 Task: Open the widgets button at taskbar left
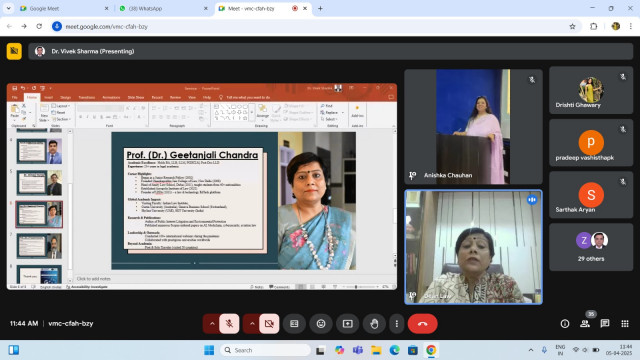point(13,350)
